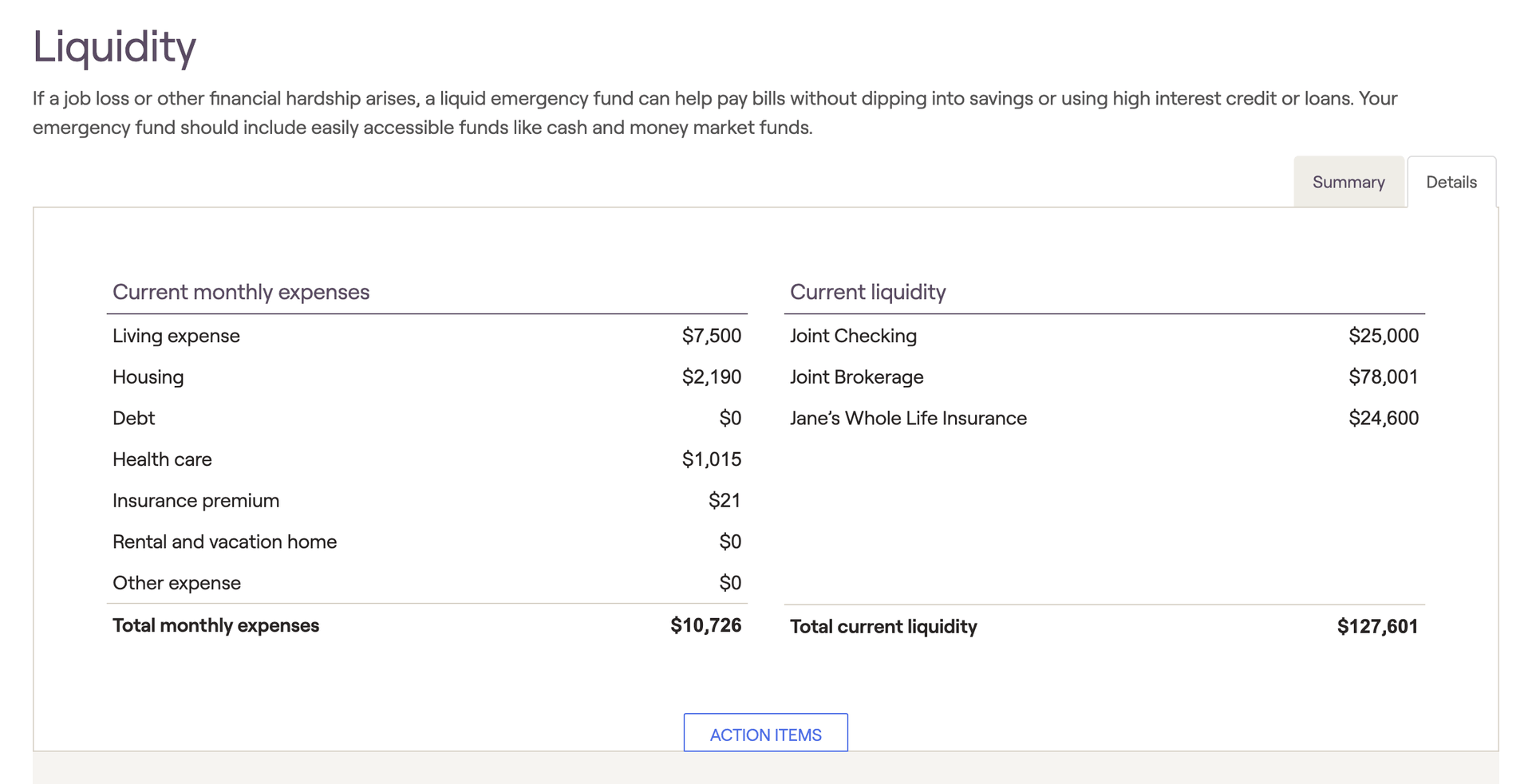
Task: Select the Other expense row label
Action: click(x=176, y=583)
